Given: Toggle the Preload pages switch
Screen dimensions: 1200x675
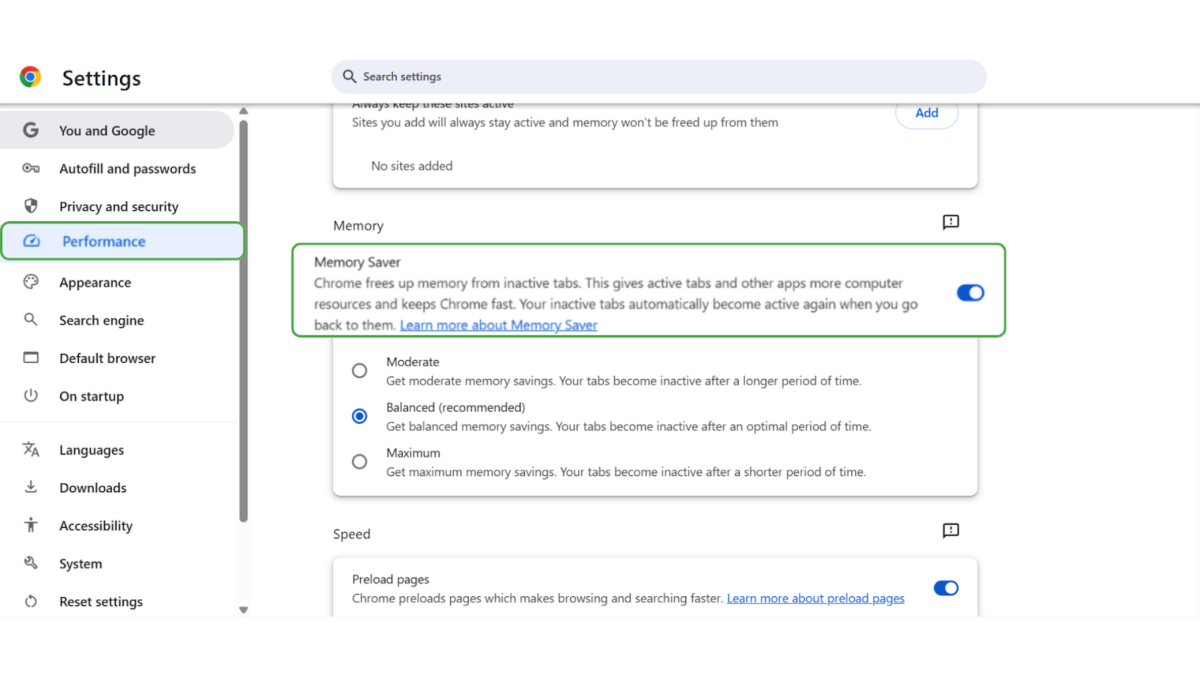Looking at the screenshot, I should [946, 588].
